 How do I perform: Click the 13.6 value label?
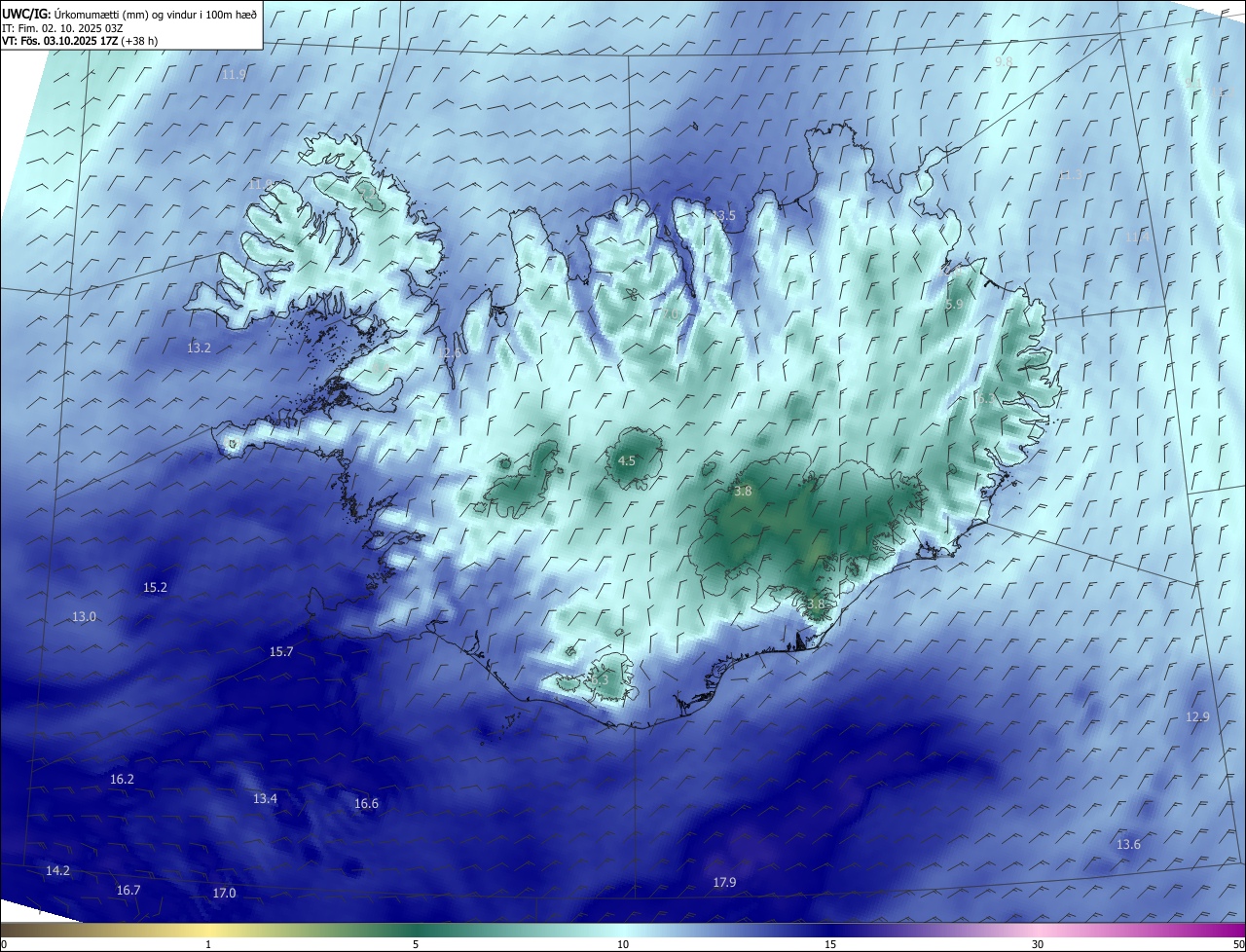1128,845
